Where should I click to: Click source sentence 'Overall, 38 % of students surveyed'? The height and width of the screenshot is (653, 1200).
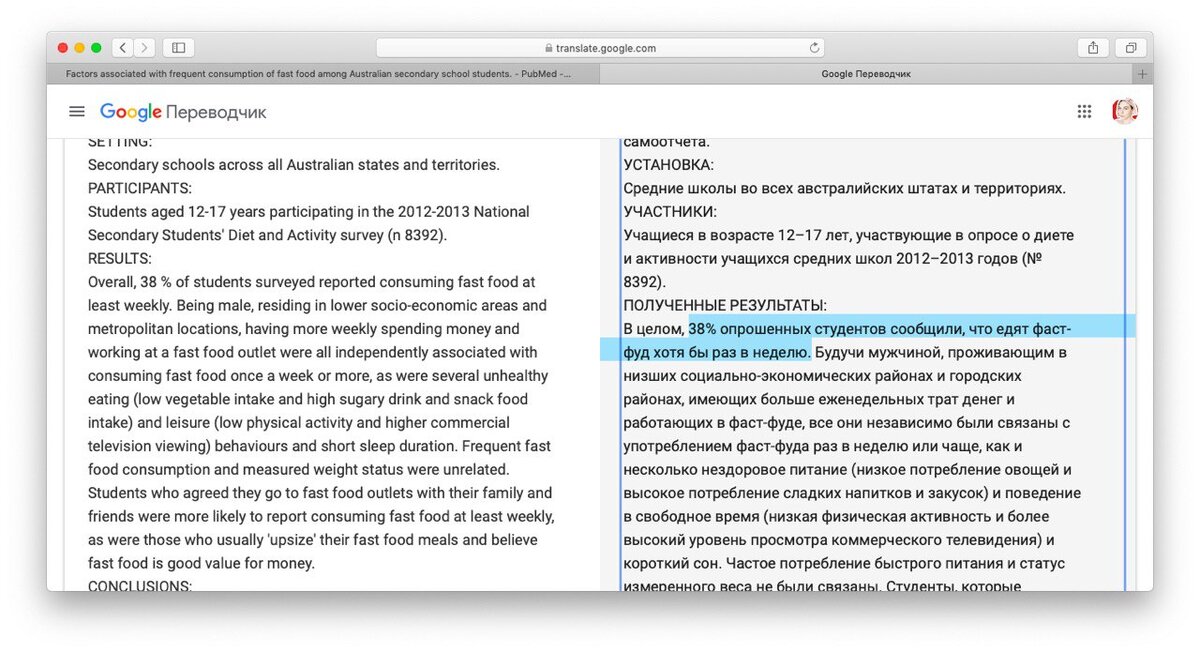click(x=311, y=282)
